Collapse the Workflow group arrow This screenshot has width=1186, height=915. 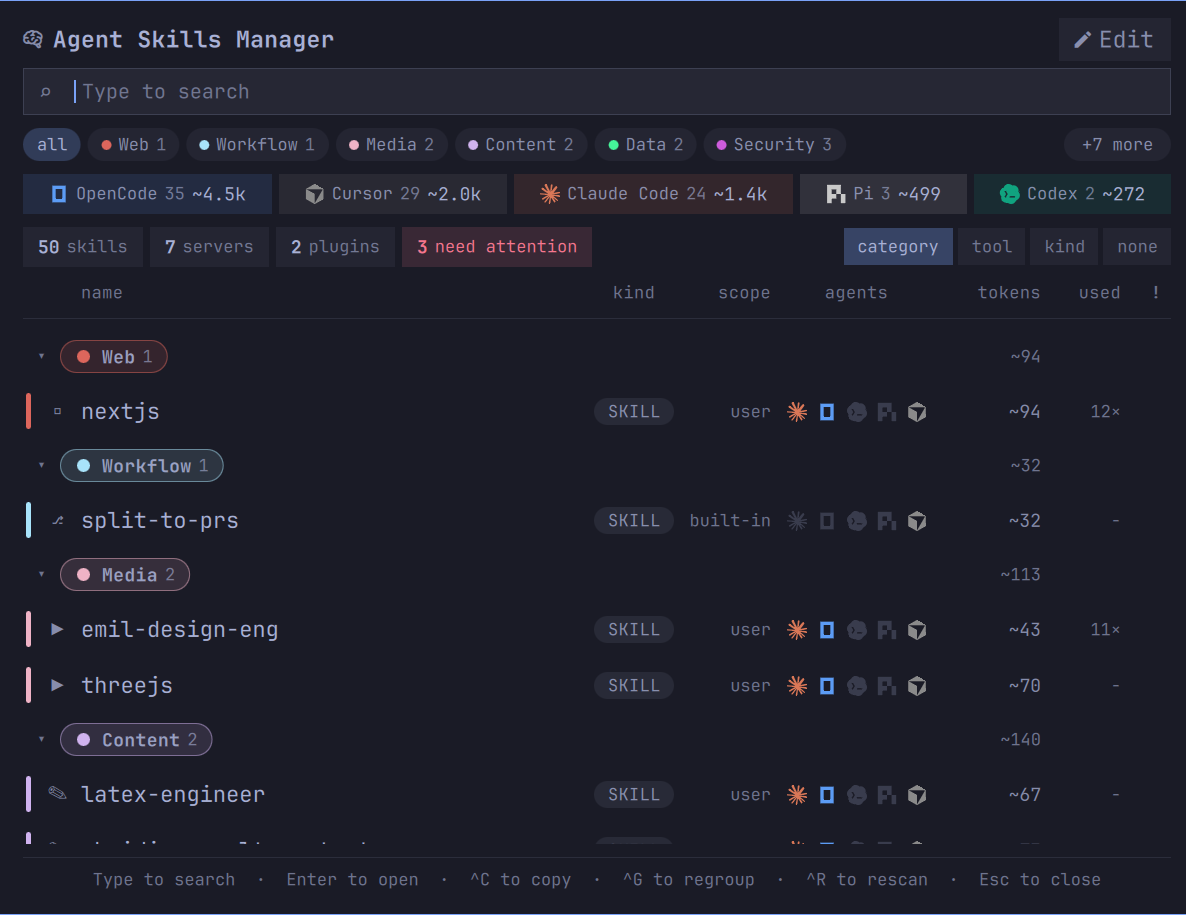pos(42,465)
